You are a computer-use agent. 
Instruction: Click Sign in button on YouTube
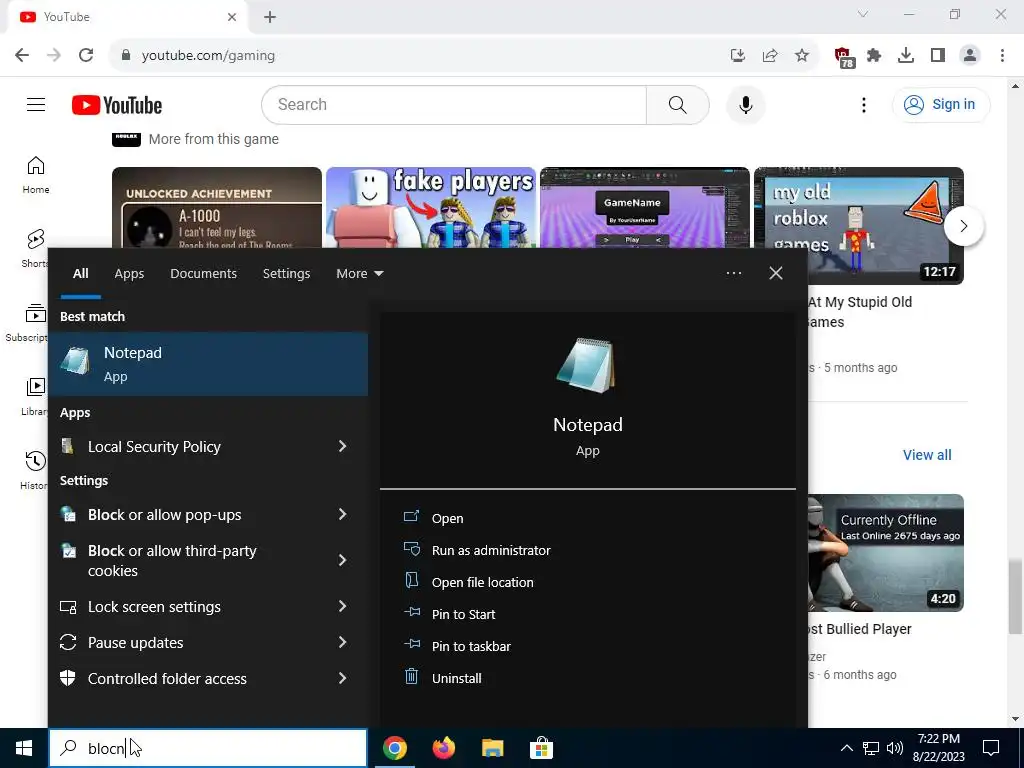coord(940,104)
